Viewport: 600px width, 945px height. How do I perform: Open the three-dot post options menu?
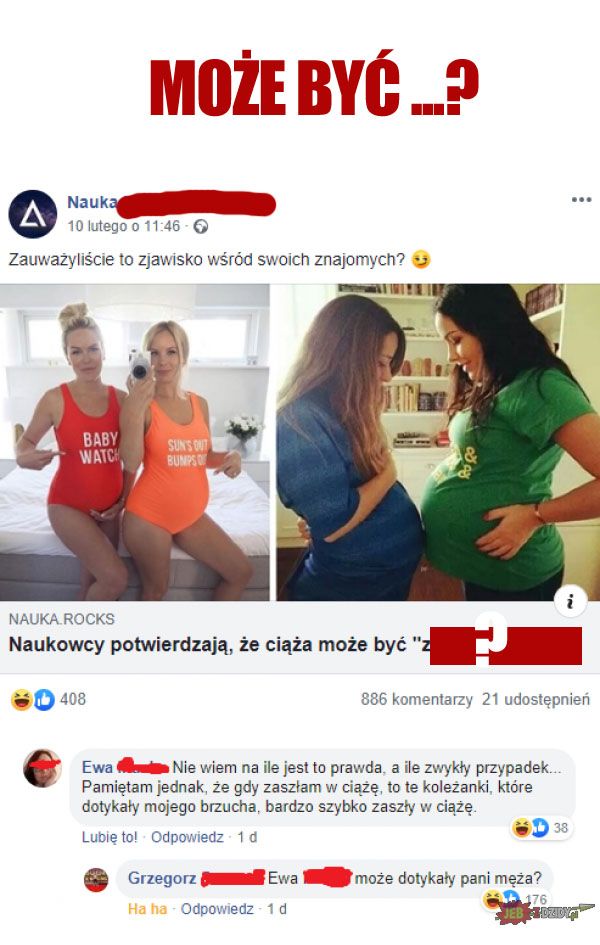coord(581,199)
